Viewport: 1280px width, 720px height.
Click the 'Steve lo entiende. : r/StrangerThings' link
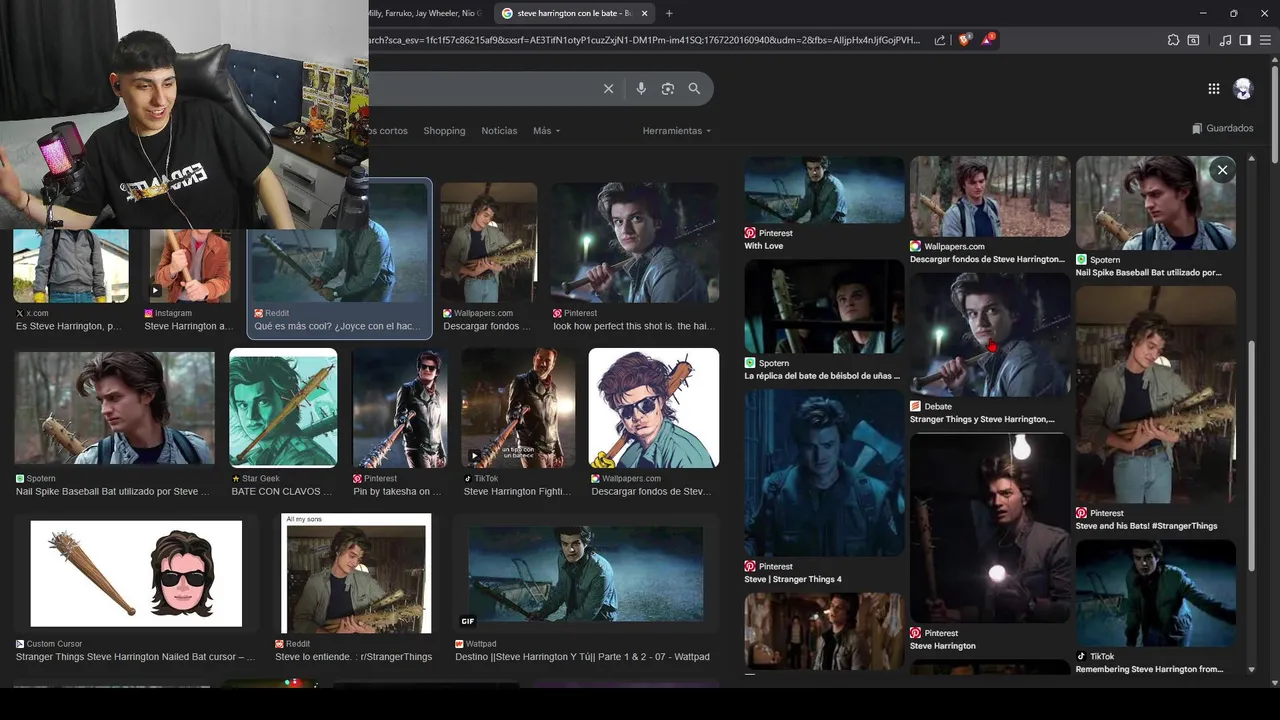click(x=354, y=657)
